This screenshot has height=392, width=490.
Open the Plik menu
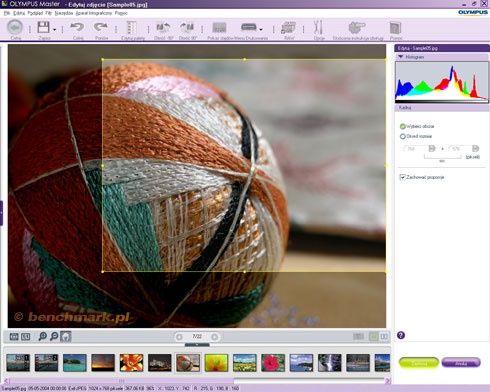7,13
